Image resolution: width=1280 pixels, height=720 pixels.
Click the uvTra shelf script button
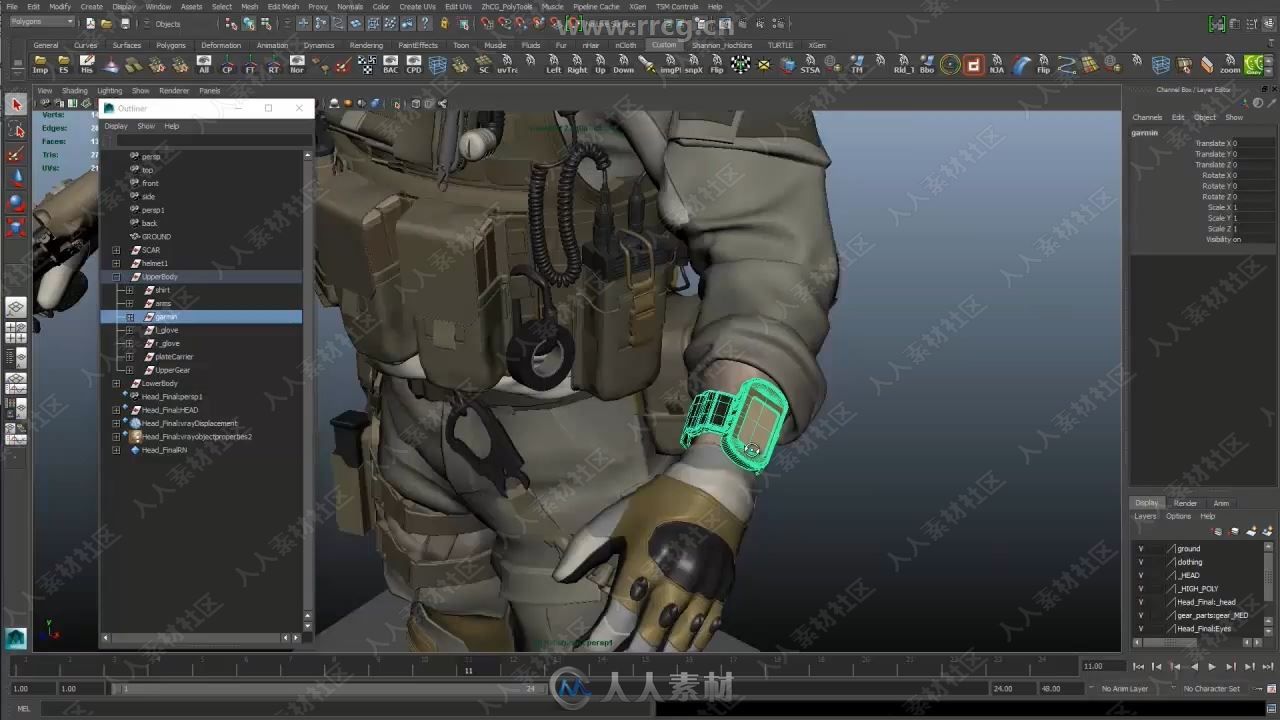coord(508,66)
